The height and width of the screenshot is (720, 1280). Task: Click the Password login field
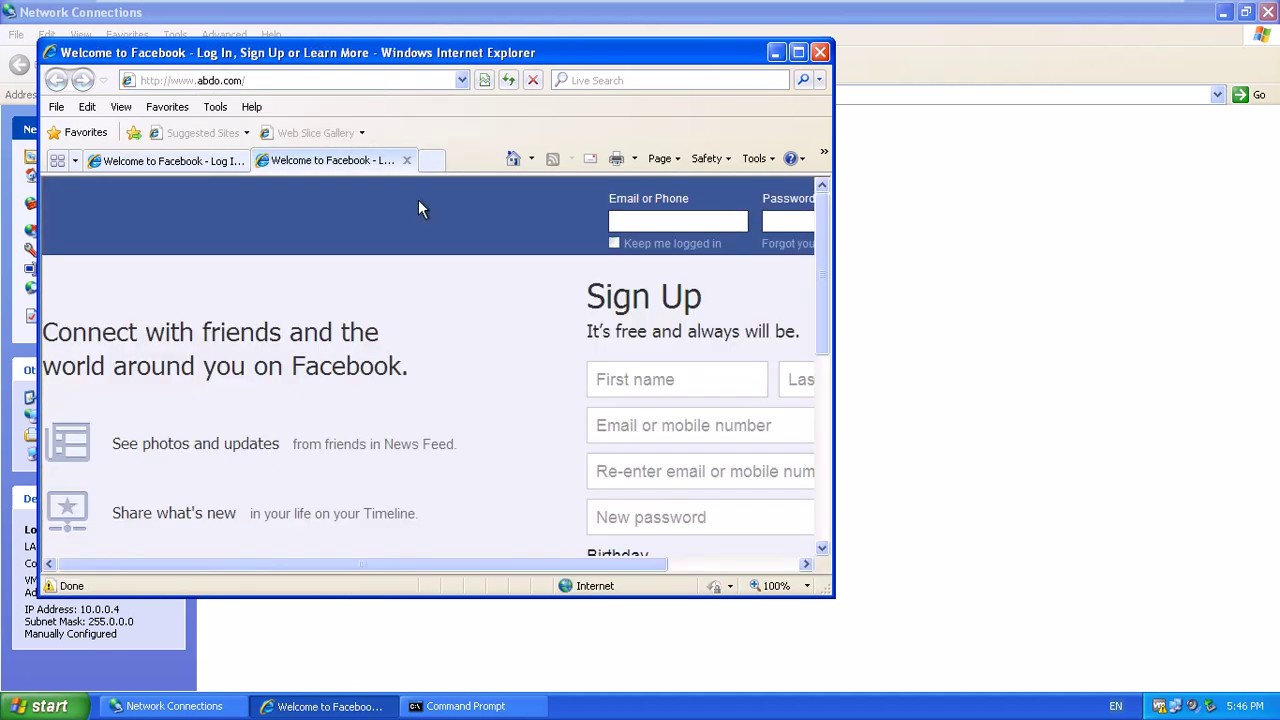(788, 221)
